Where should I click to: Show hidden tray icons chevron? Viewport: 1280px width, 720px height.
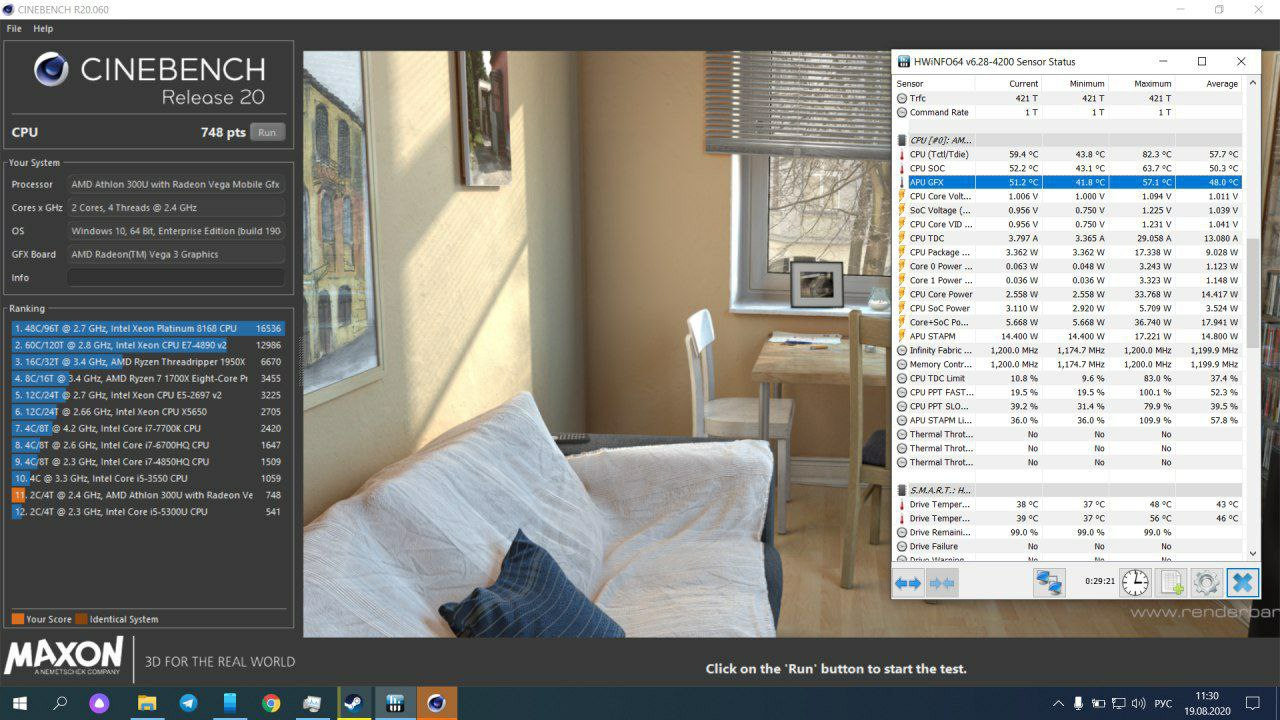pos(1058,703)
